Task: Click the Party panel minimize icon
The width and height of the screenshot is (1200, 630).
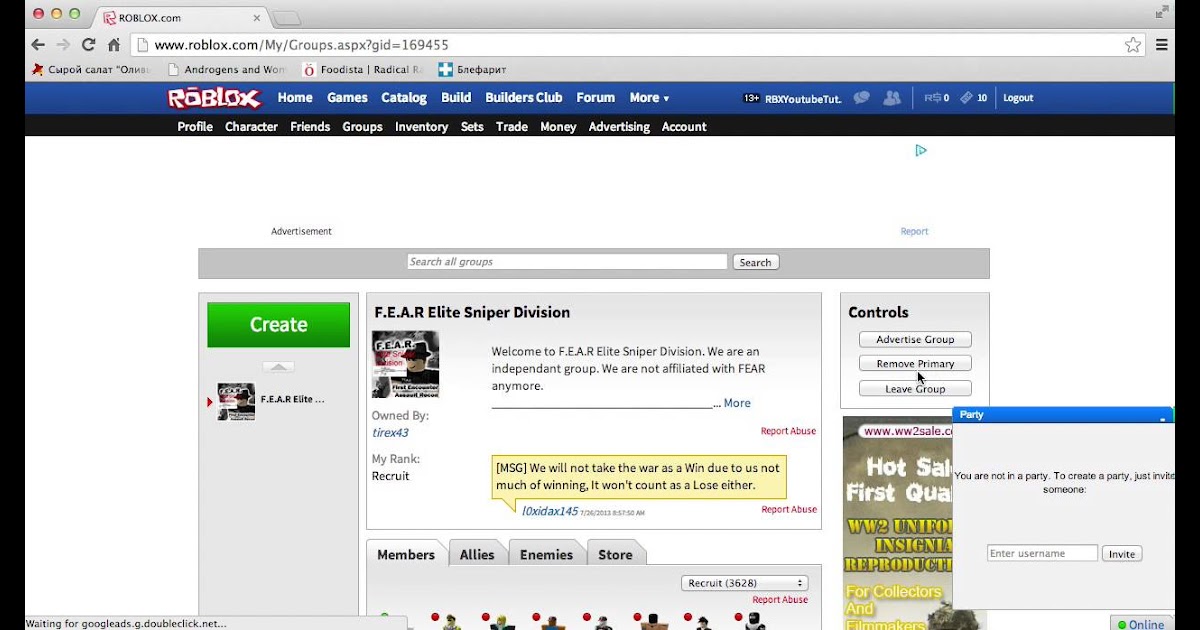Action: click(x=1163, y=416)
